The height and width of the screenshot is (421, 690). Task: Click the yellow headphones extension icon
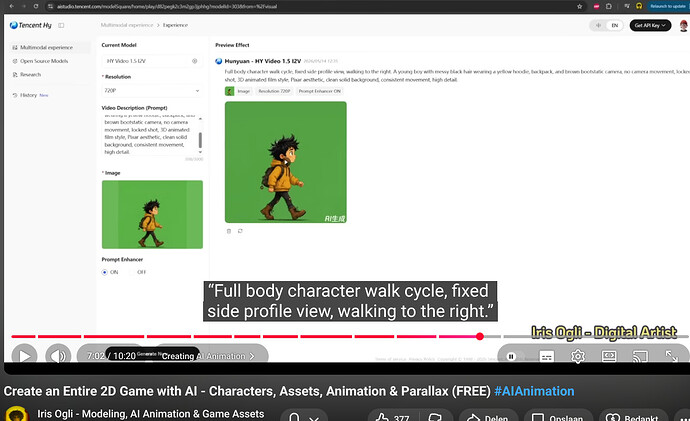pos(639,6)
